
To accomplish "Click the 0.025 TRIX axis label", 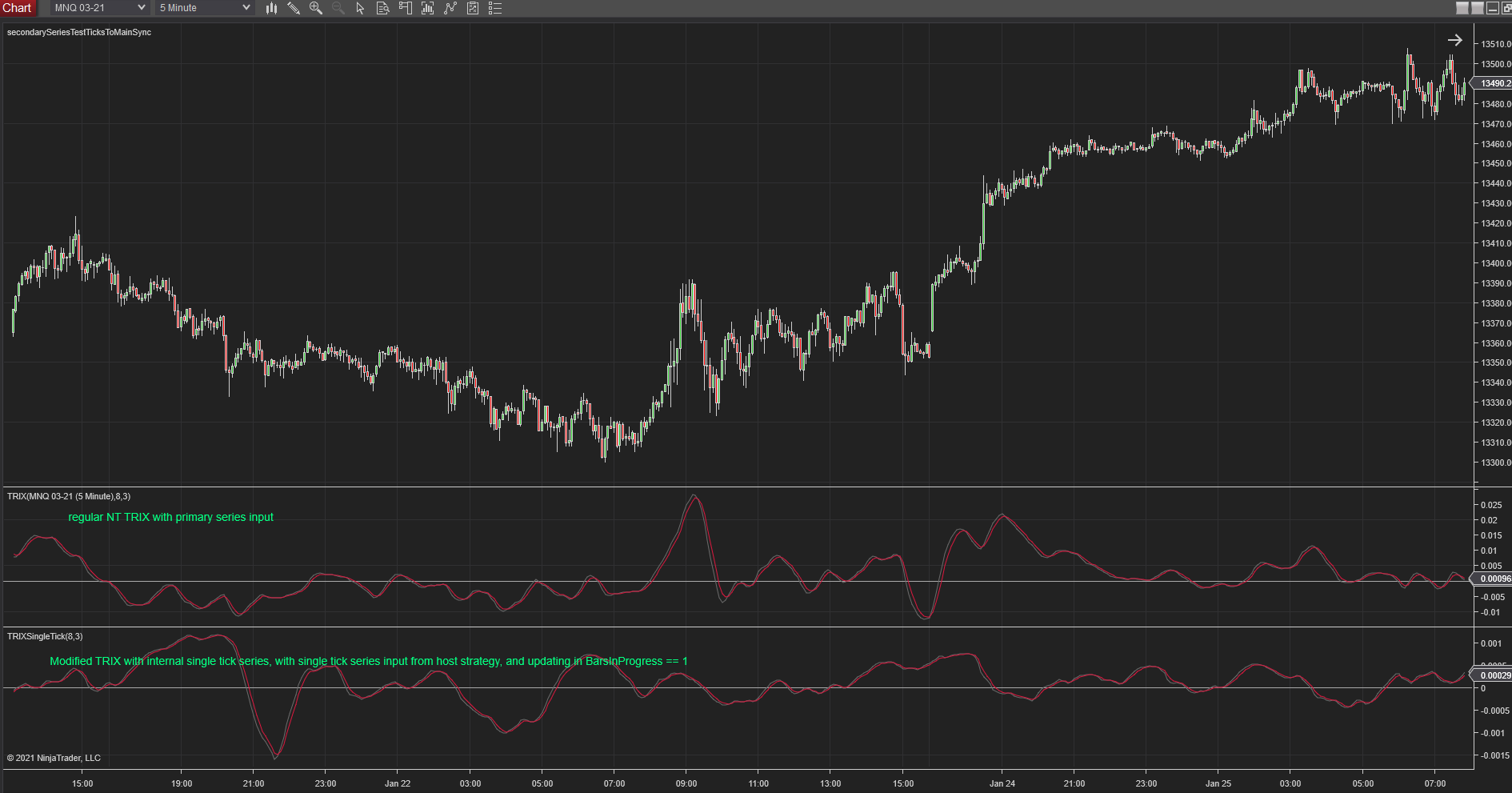I will click(x=1491, y=505).
